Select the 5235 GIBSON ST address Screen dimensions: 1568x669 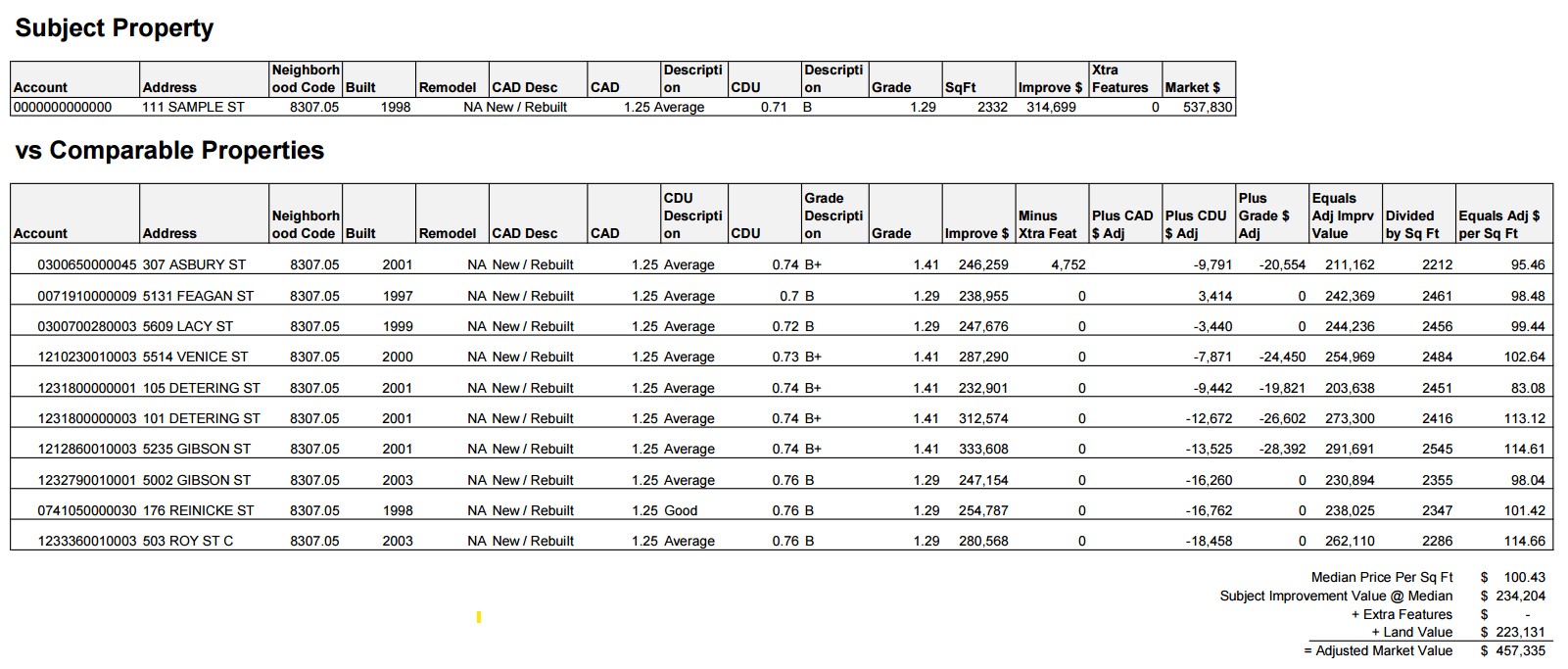tap(197, 449)
